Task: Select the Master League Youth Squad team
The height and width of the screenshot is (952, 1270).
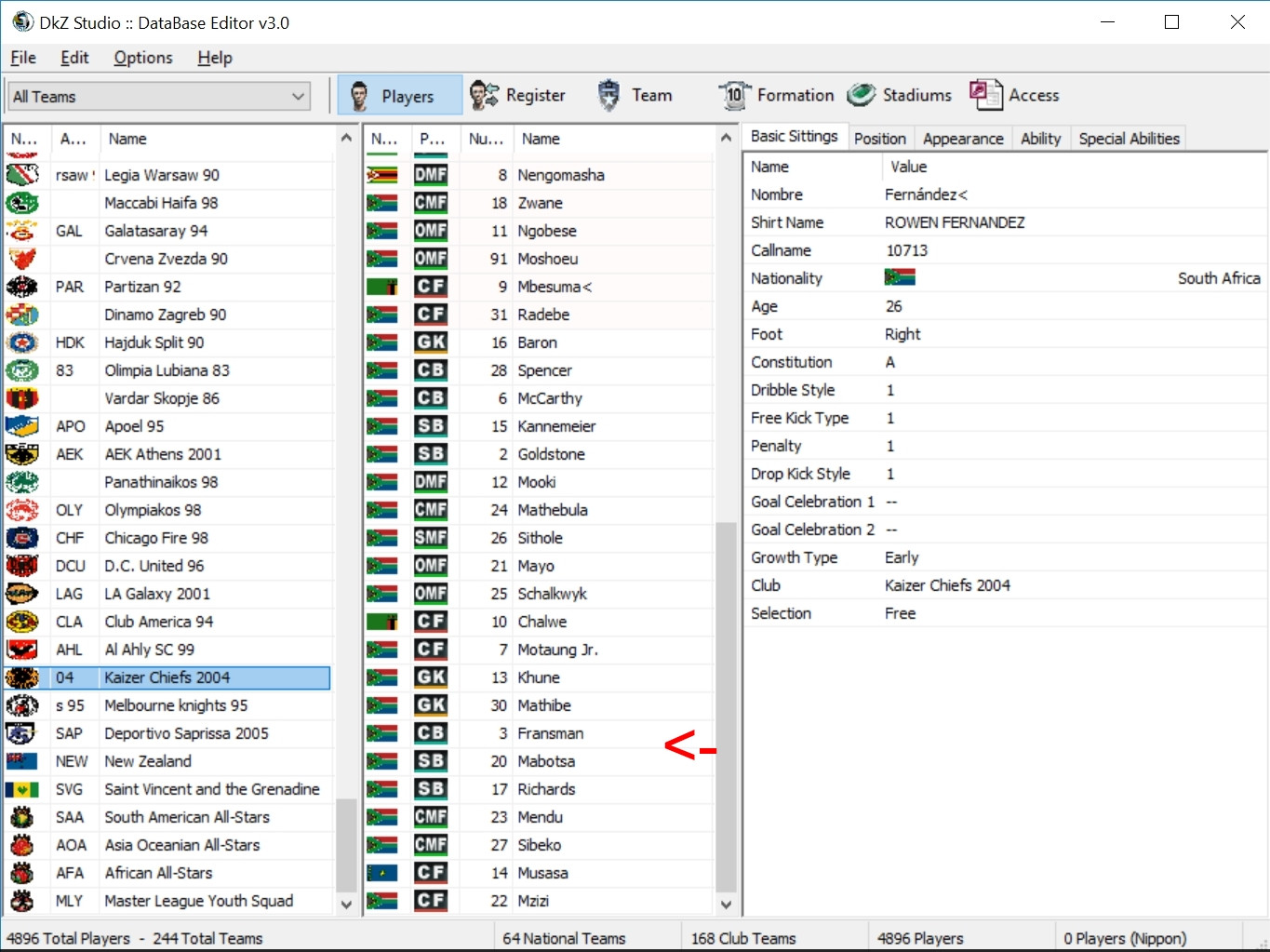Action: [167, 901]
